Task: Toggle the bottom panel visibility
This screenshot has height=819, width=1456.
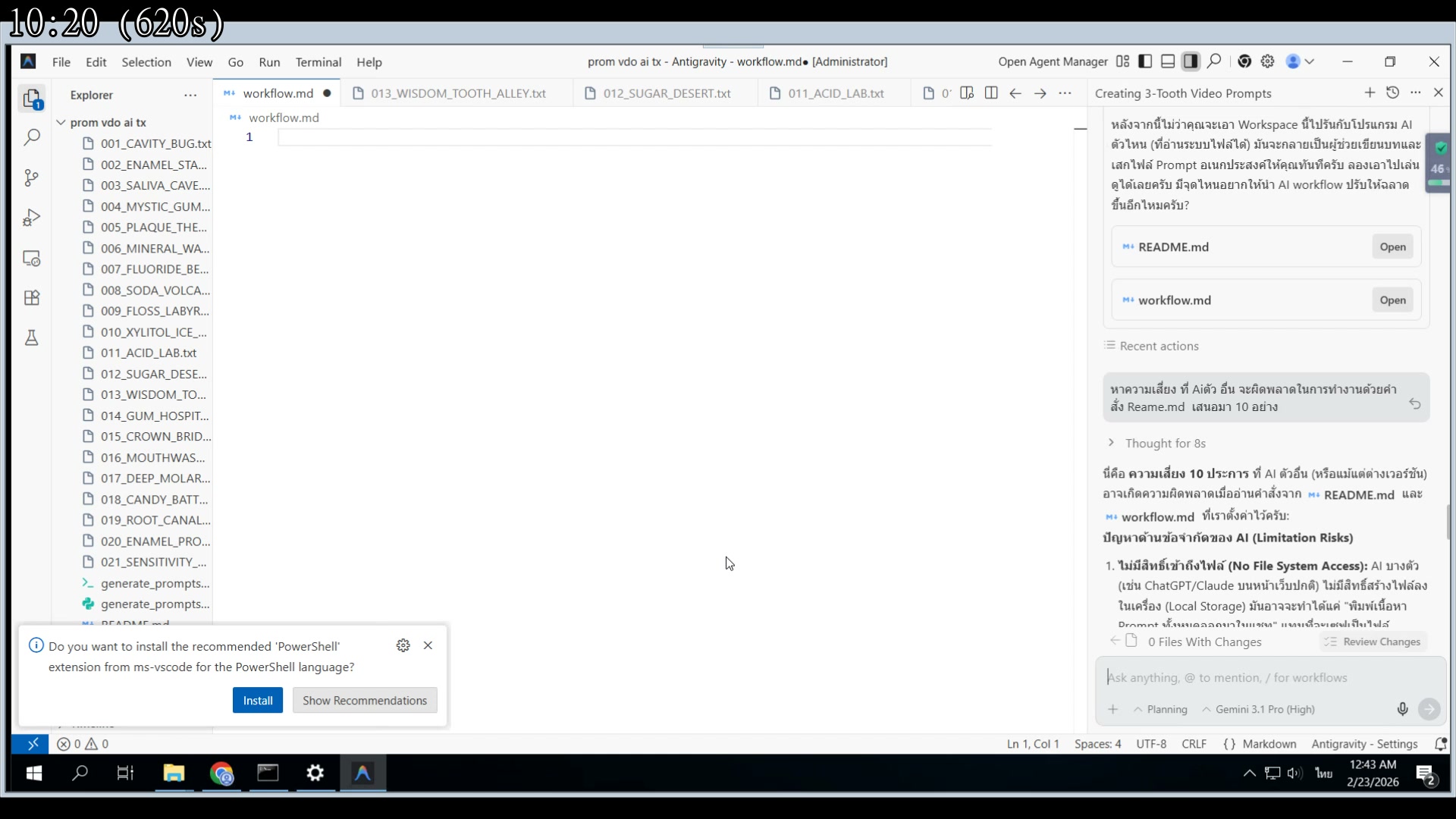Action: pos(1168,61)
